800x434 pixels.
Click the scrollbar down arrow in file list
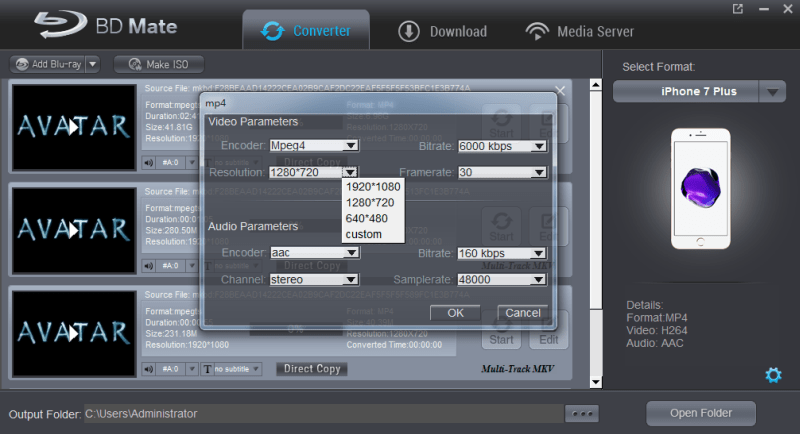[x=595, y=382]
